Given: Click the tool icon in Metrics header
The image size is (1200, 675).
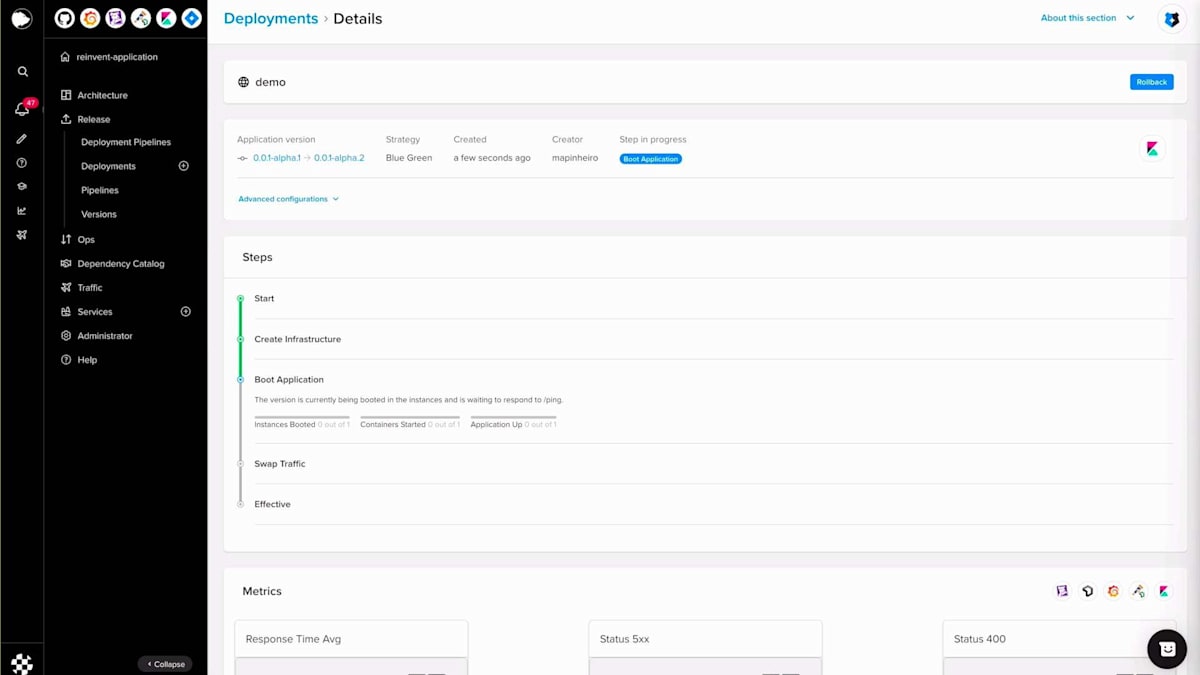Looking at the screenshot, I should point(1139,592).
